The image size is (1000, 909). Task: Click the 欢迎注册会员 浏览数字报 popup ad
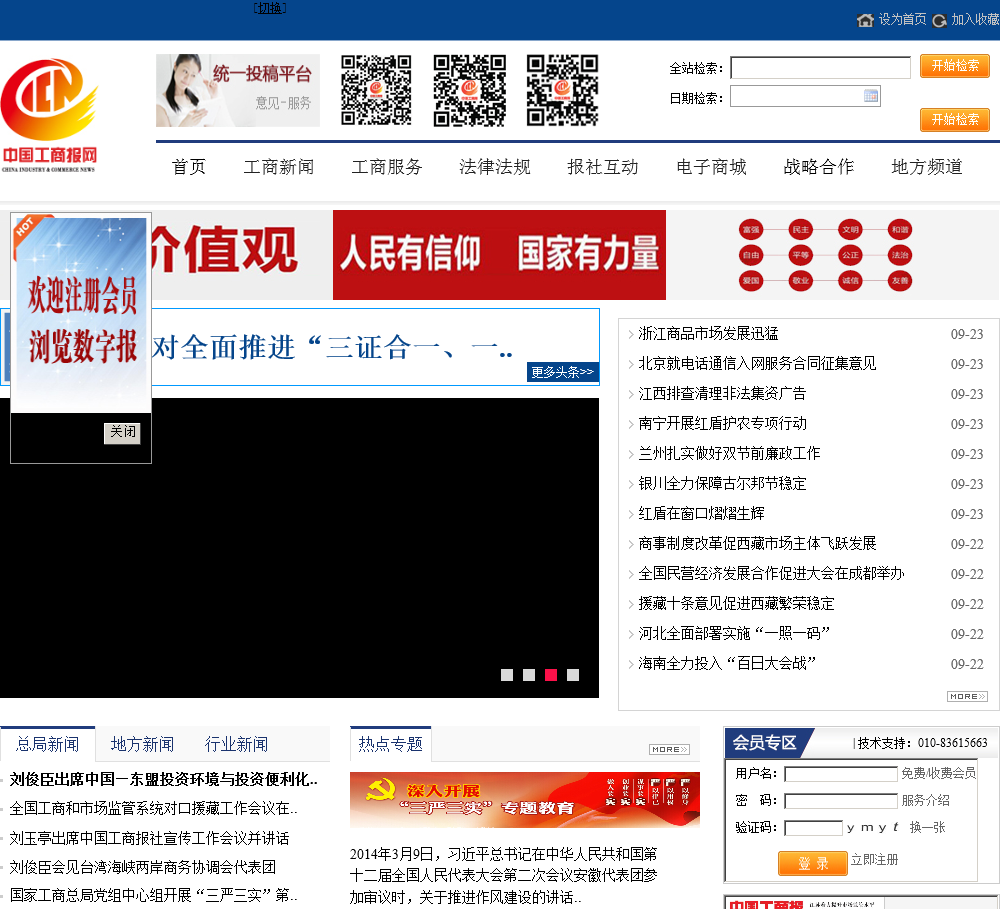pyautogui.click(x=81, y=314)
